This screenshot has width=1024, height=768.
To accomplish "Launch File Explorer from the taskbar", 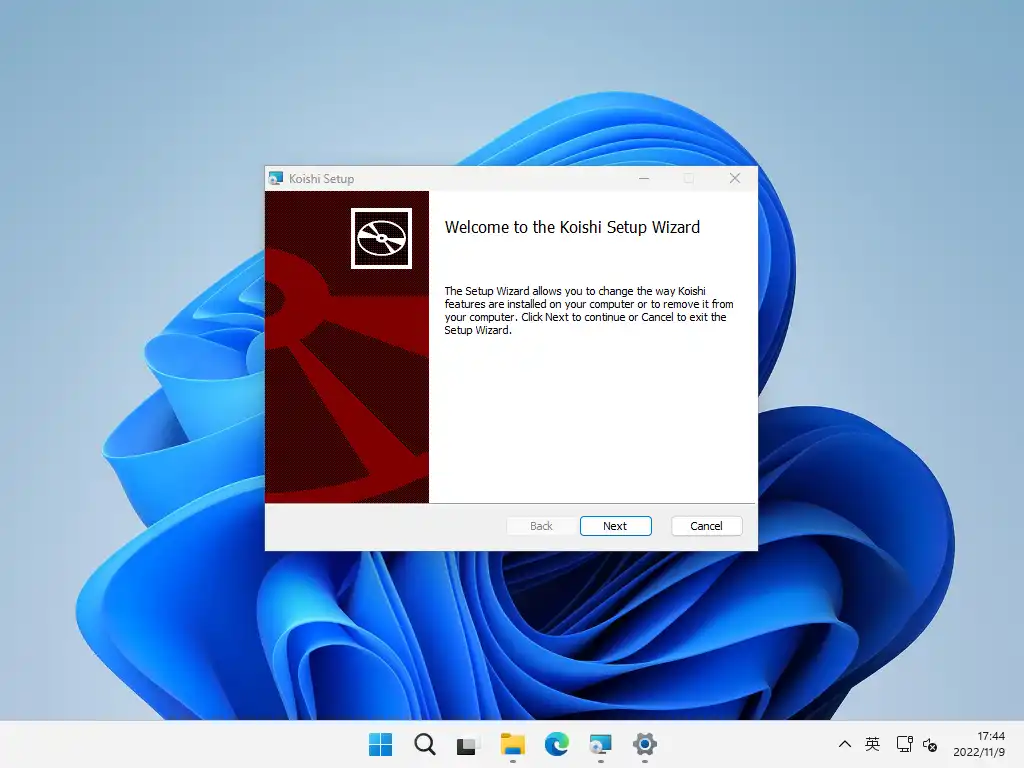I will coord(513,744).
